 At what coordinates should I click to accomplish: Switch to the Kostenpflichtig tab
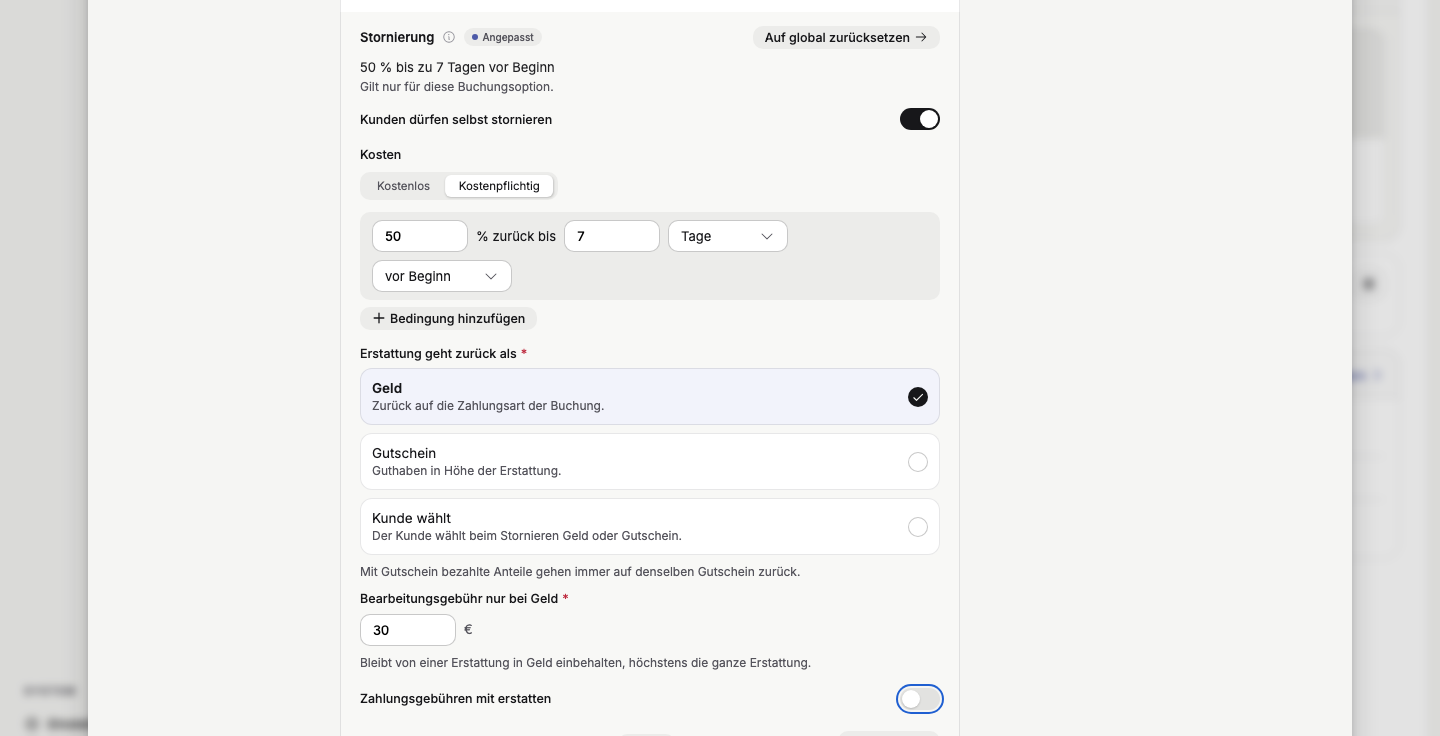coord(499,186)
